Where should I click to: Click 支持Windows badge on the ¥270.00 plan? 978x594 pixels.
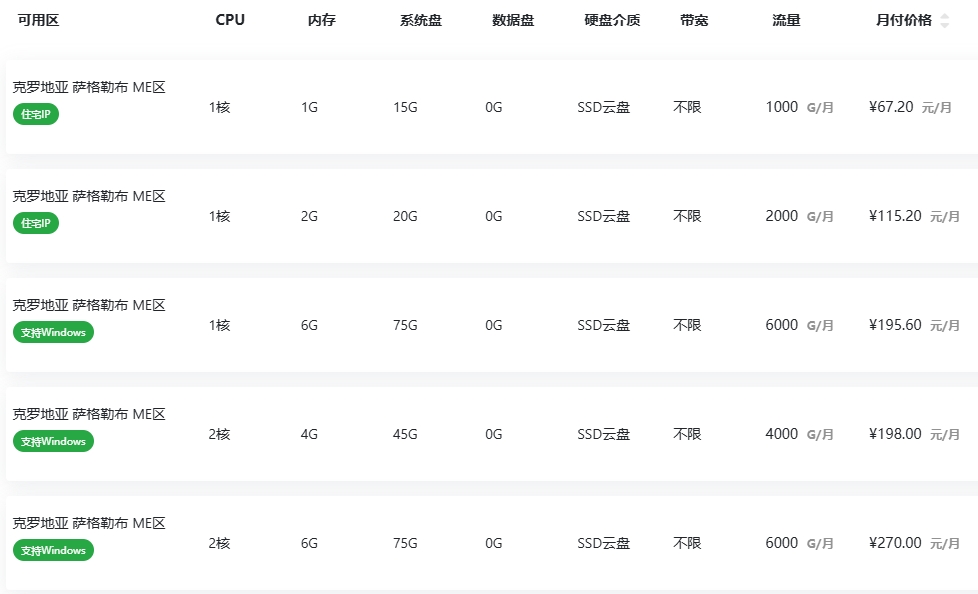(53, 550)
